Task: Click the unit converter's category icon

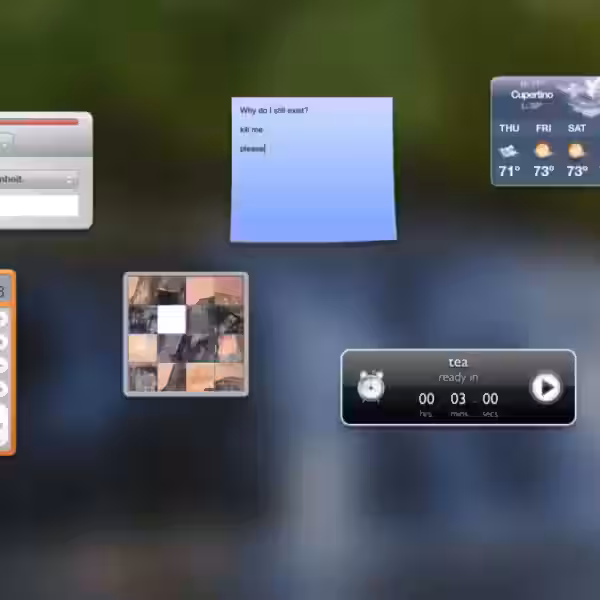Action: click(x=5, y=143)
